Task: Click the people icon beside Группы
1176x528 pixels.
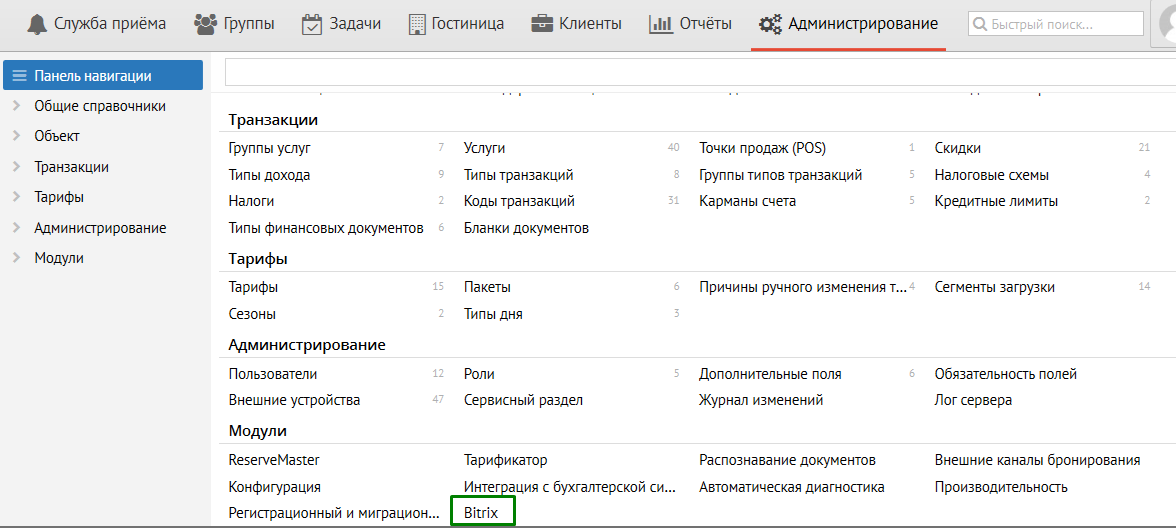Action: [x=206, y=24]
